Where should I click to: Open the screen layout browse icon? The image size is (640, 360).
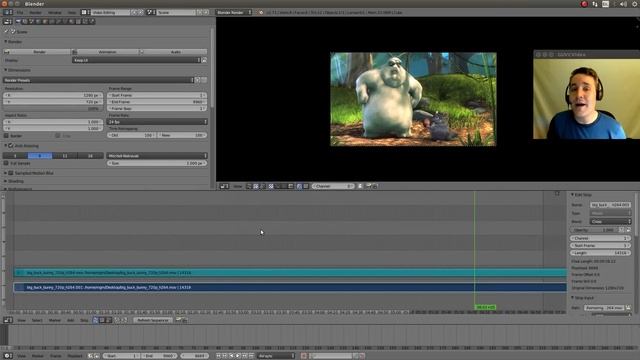tap(84, 12)
